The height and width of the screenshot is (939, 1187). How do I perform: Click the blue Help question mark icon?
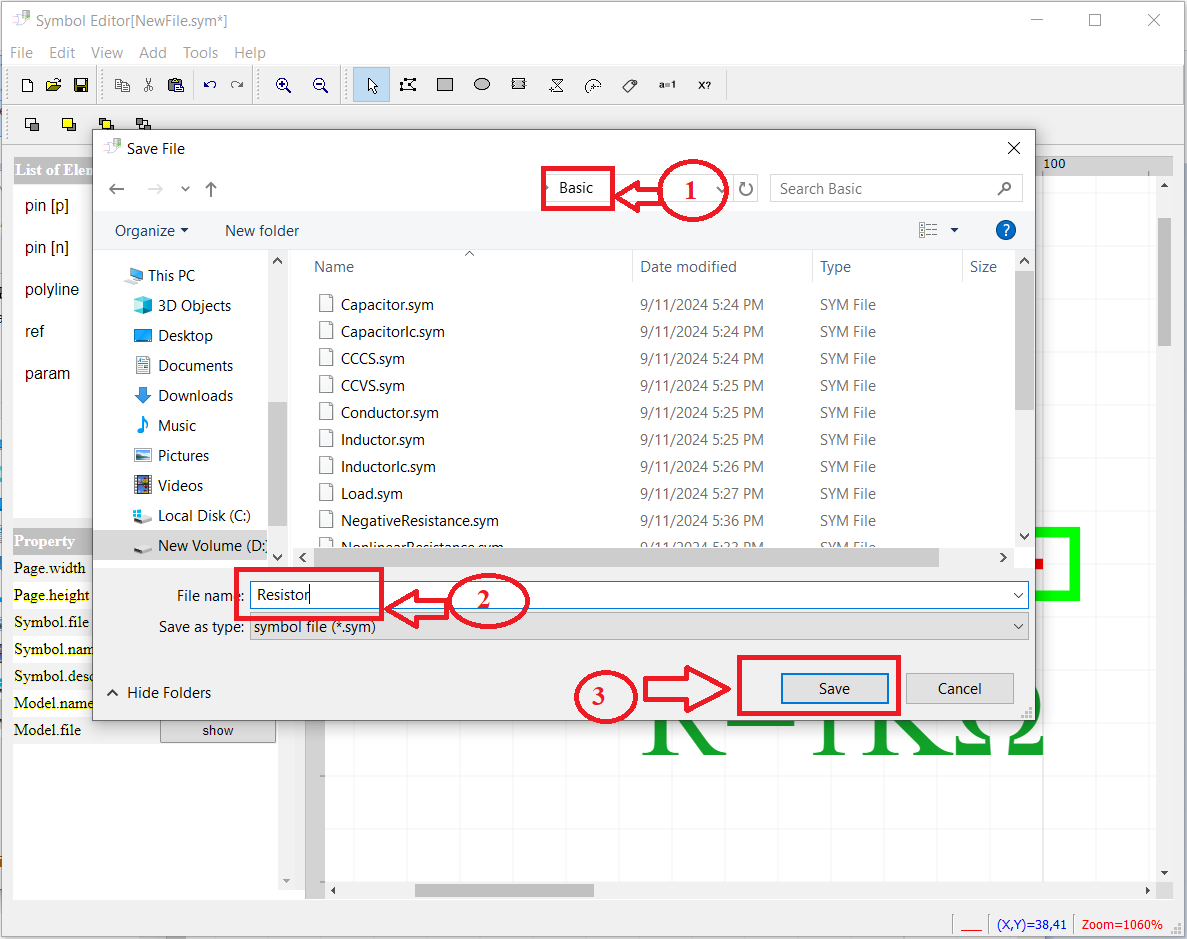tap(1005, 230)
